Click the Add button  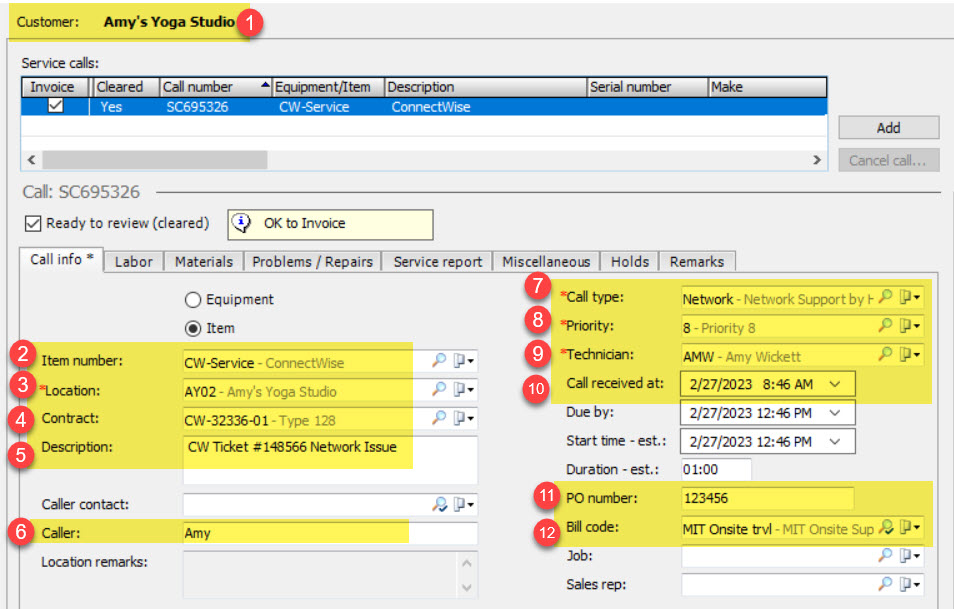coord(888,128)
